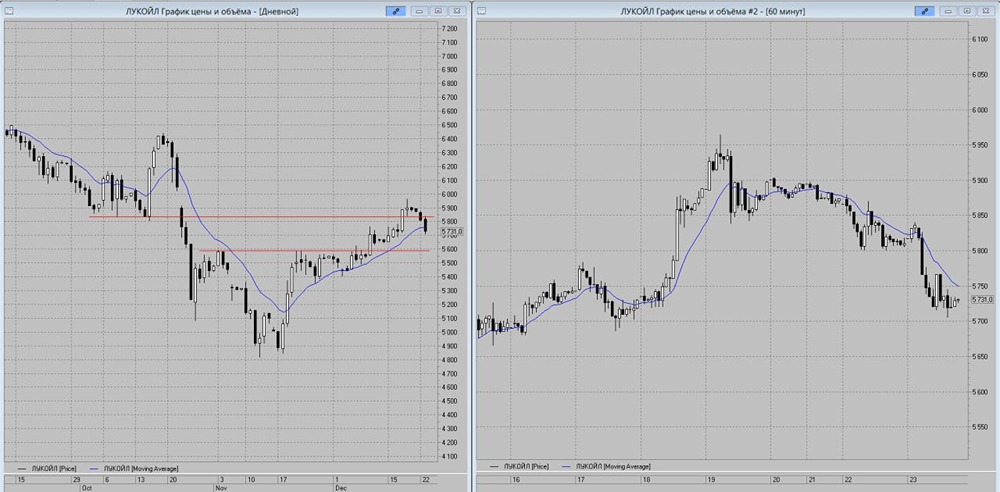
Task: Click the current price tag 5731,0 on the 60-minute chart
Action: point(983,299)
